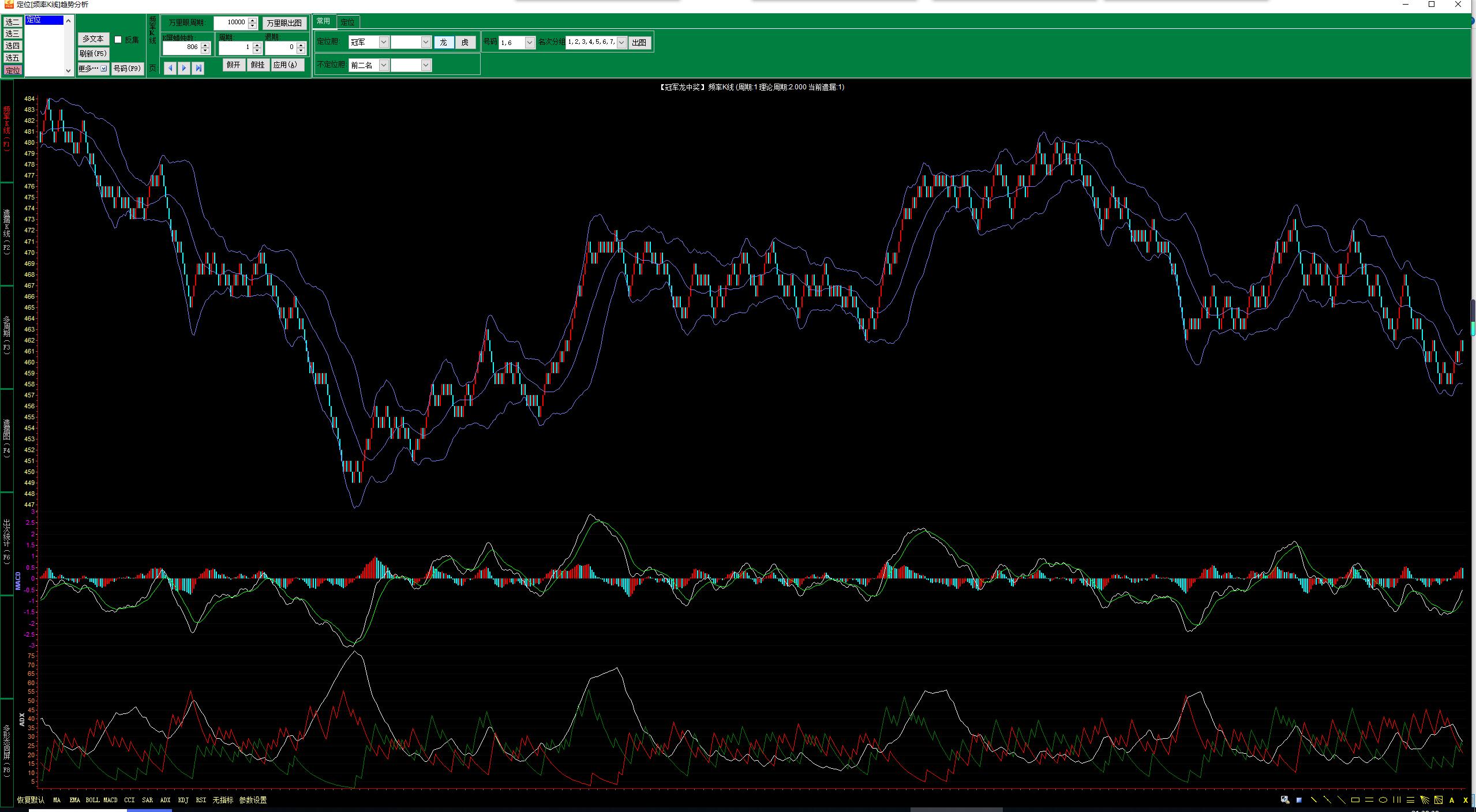The image size is (1476, 812).
Task: Click the 假挂 button
Action: (257, 65)
